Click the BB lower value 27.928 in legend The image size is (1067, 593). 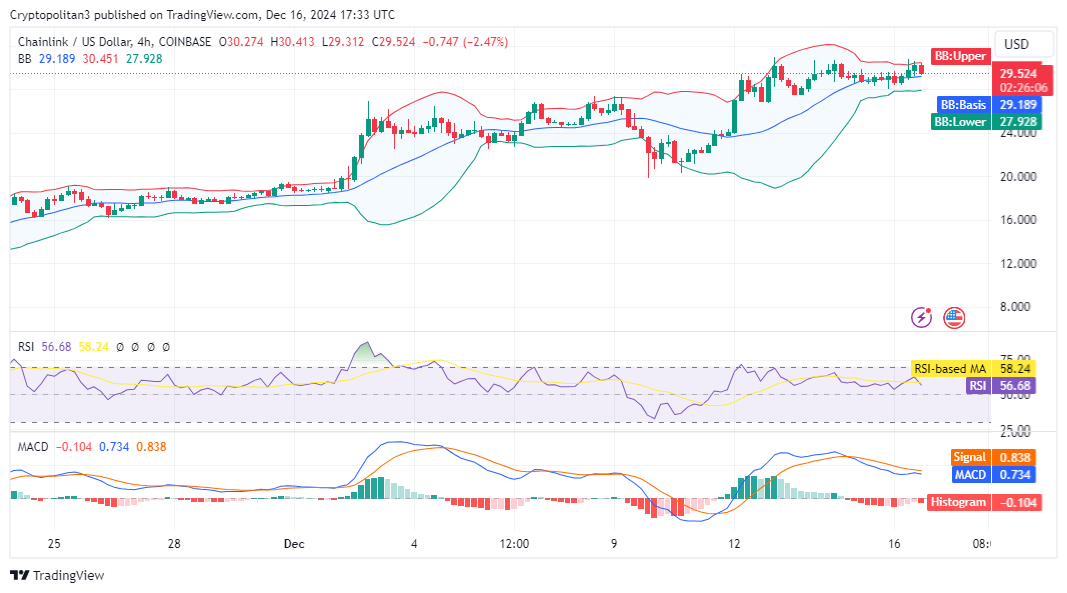point(144,59)
